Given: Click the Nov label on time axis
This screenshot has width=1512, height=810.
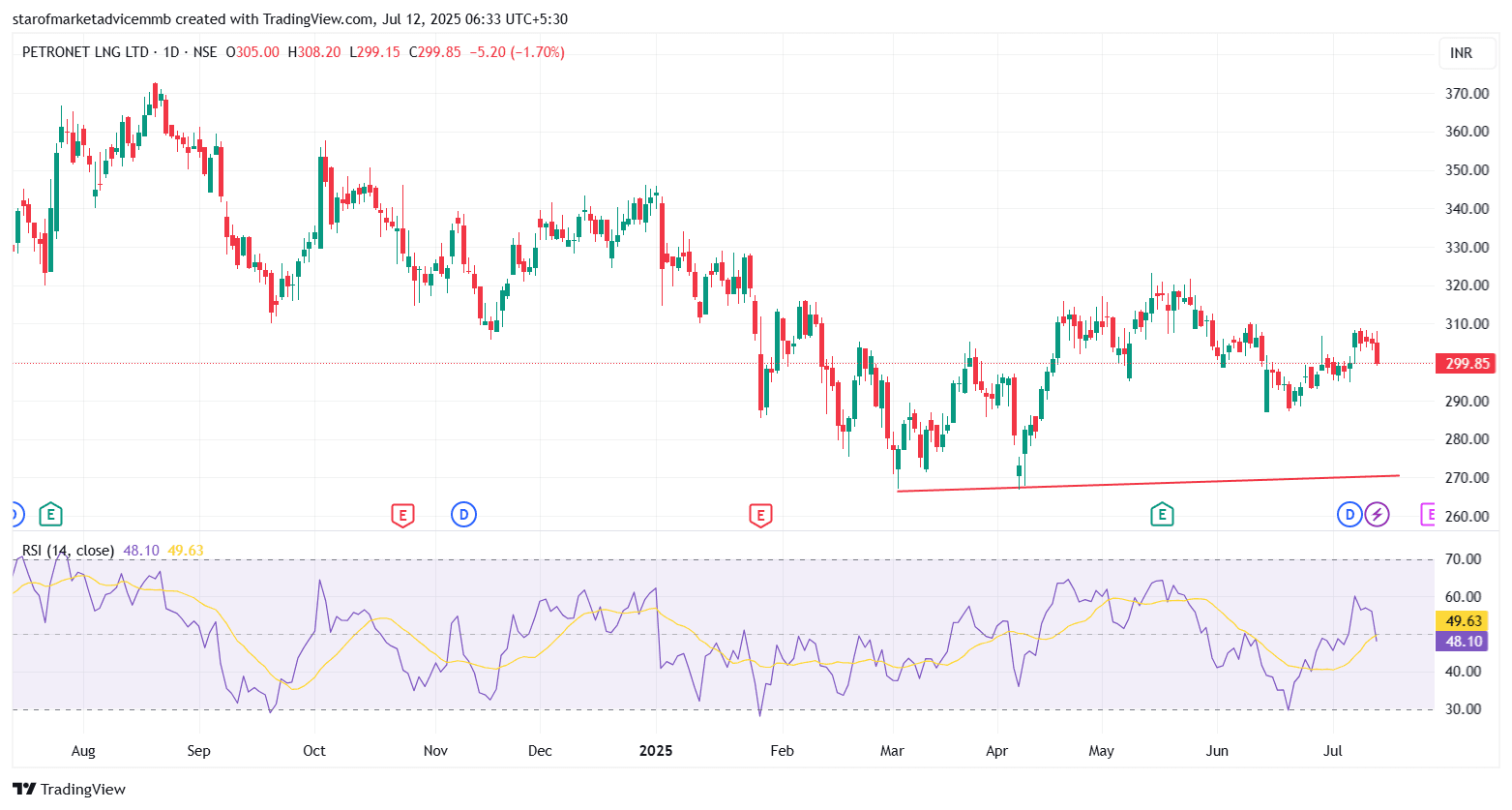Looking at the screenshot, I should pos(436,751).
